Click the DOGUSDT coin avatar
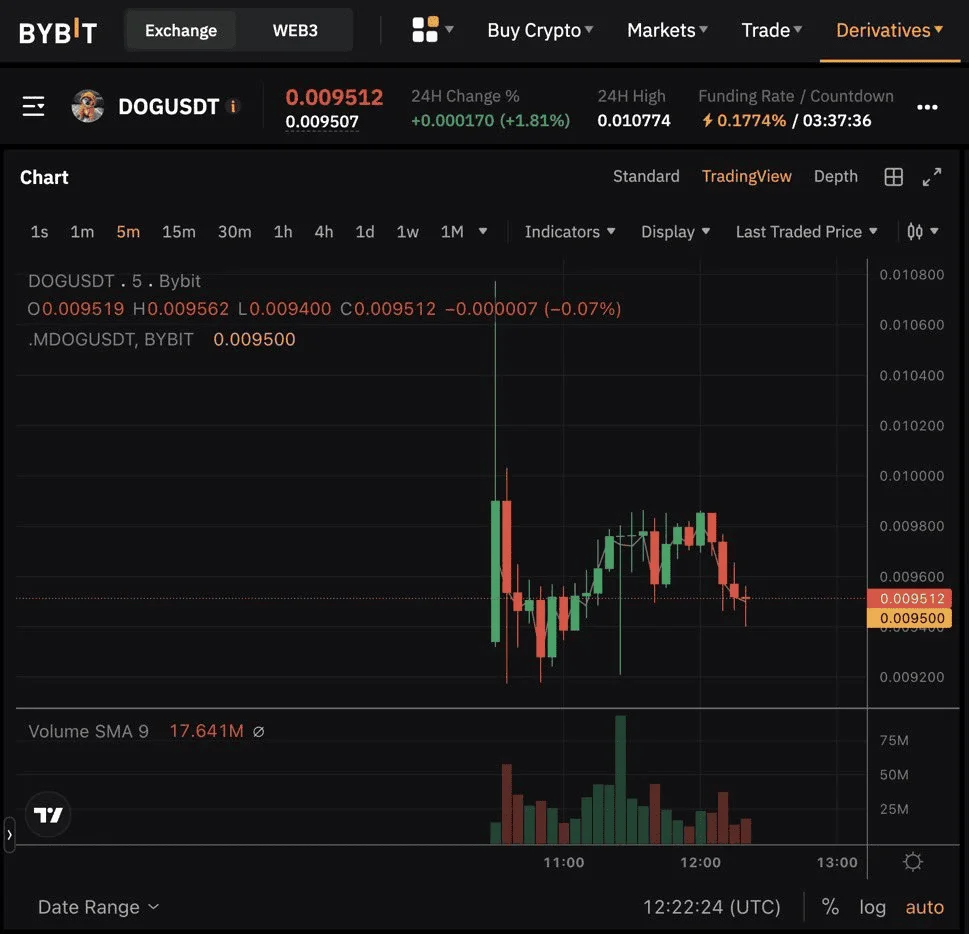The width and height of the screenshot is (969, 934). pyautogui.click(x=88, y=106)
